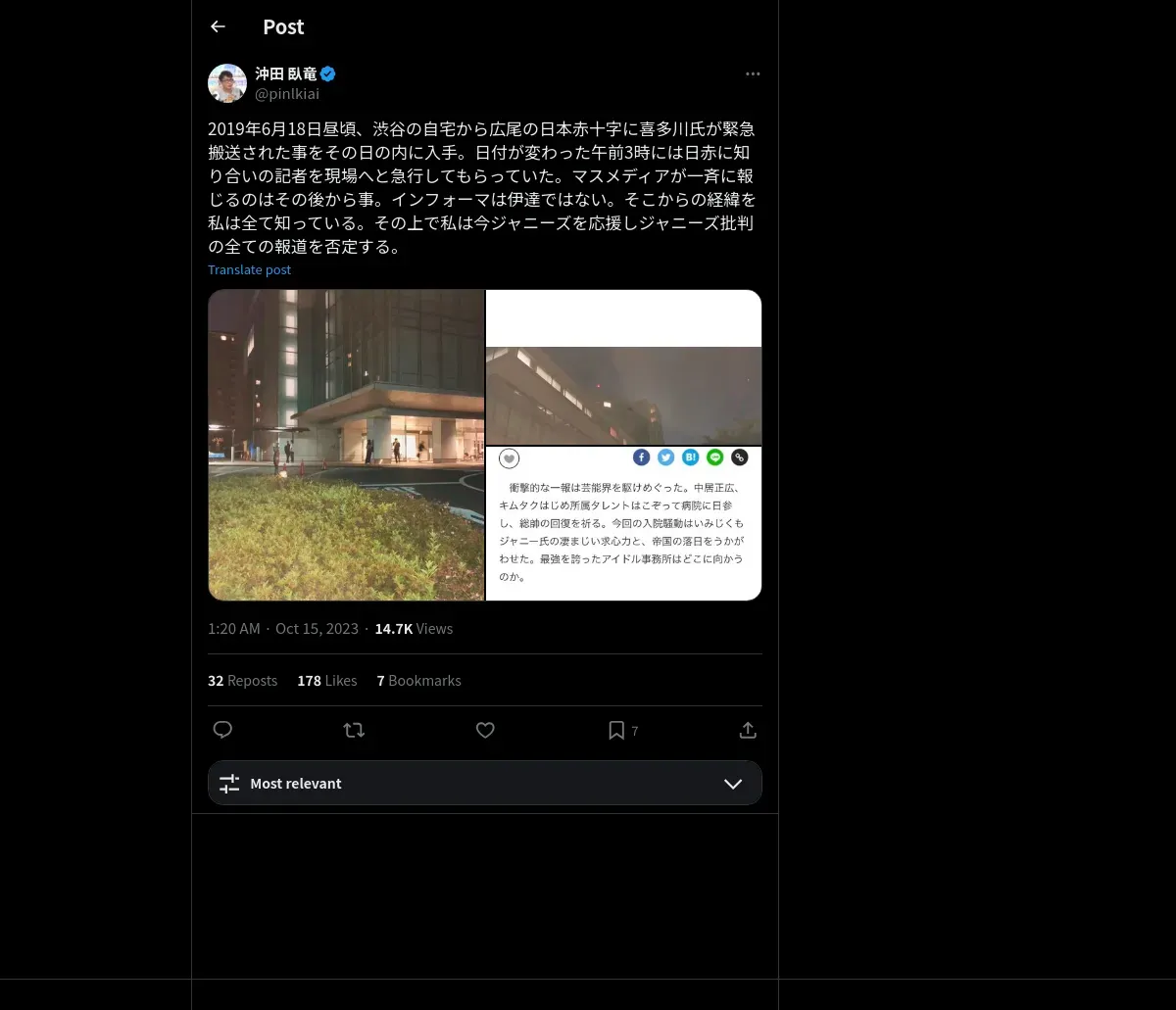Open the Most relevant sort selector
1176x1010 pixels.
click(x=485, y=783)
